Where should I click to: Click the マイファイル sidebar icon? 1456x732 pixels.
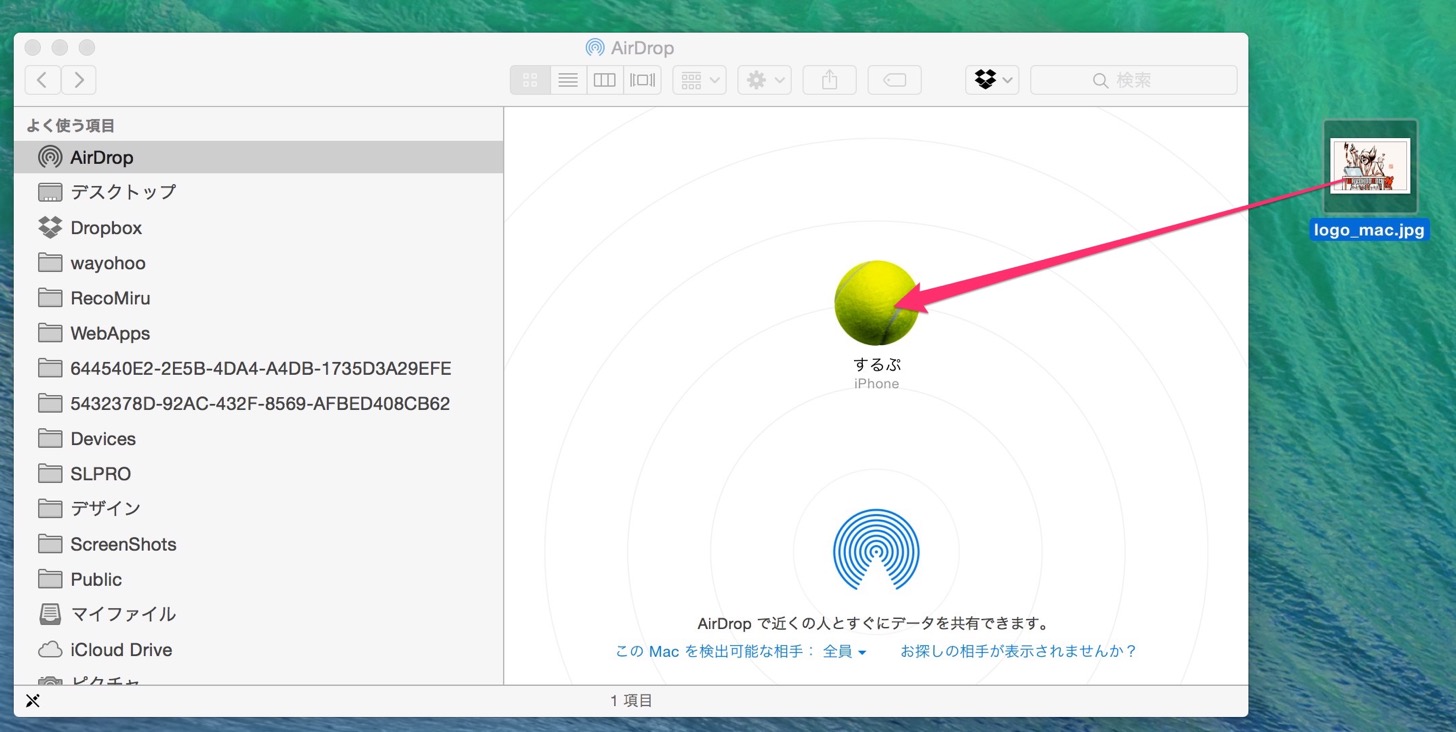[x=50, y=614]
